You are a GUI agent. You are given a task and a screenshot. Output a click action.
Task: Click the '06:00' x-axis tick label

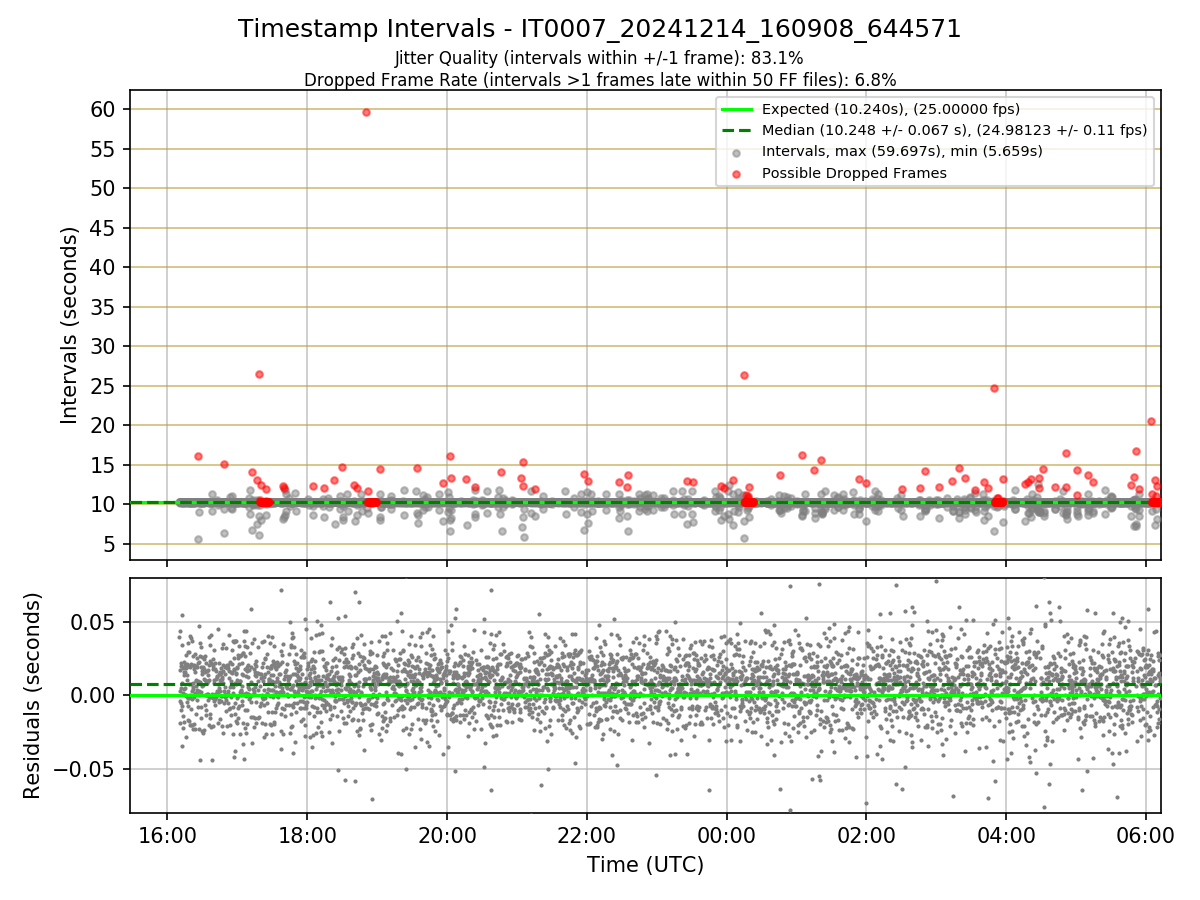(1146, 835)
